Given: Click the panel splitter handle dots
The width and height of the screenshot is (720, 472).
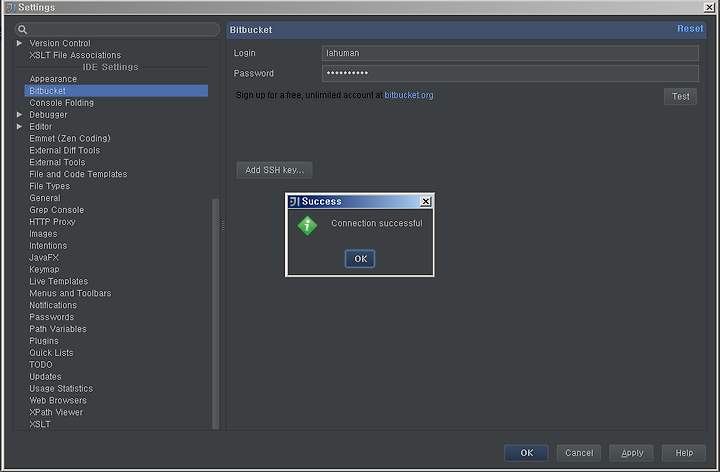Looking at the screenshot, I should pos(223,225).
